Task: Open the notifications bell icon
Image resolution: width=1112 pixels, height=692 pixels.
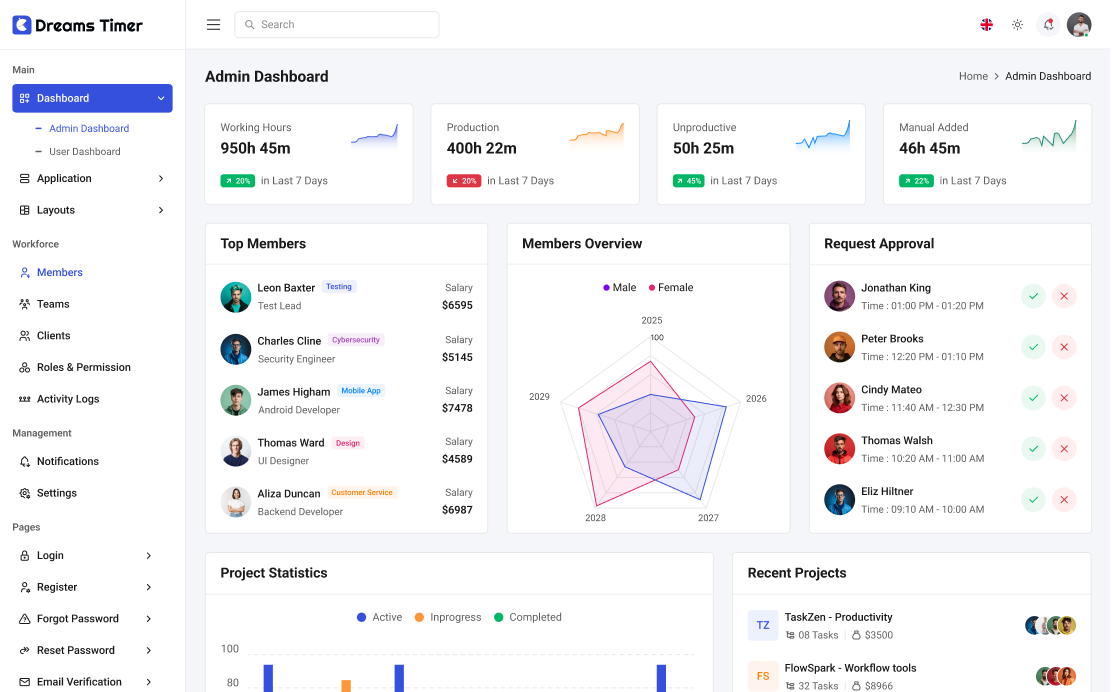Action: (x=1048, y=25)
